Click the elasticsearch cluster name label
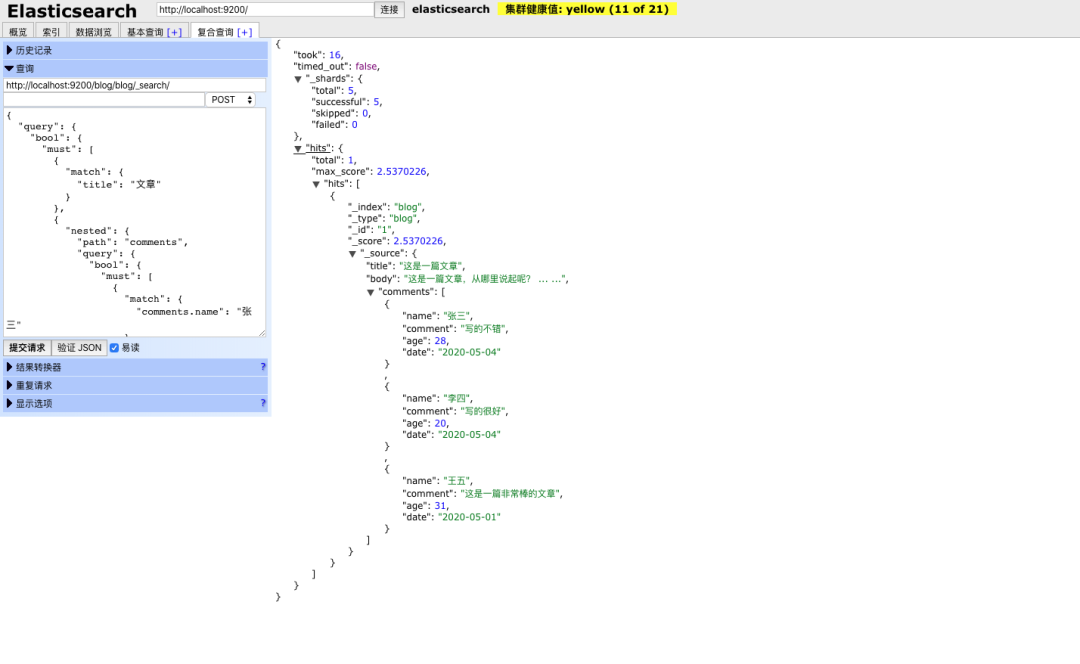 450,9
